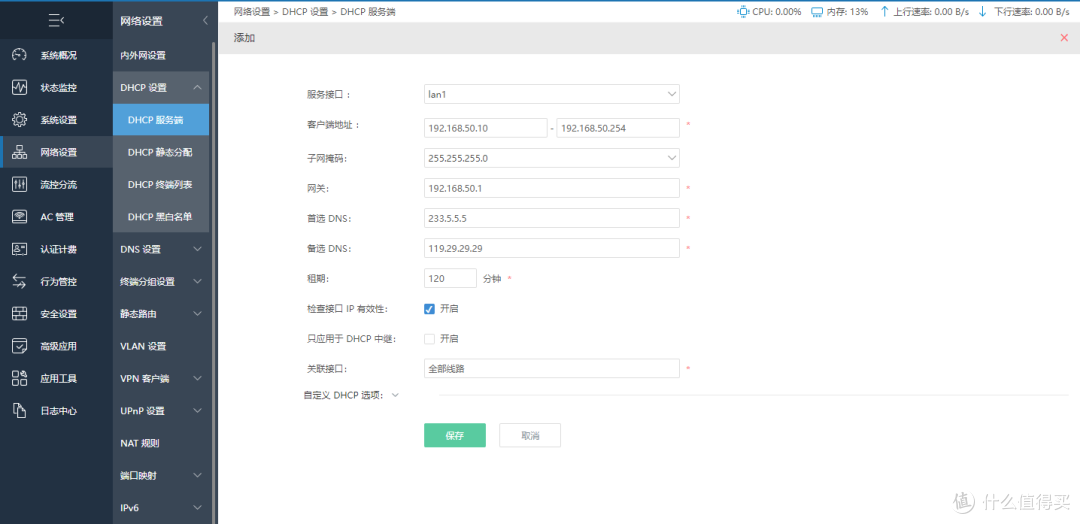The height and width of the screenshot is (524, 1080).
Task: Open DHCP 黑白名单 menu item
Action: (161, 217)
